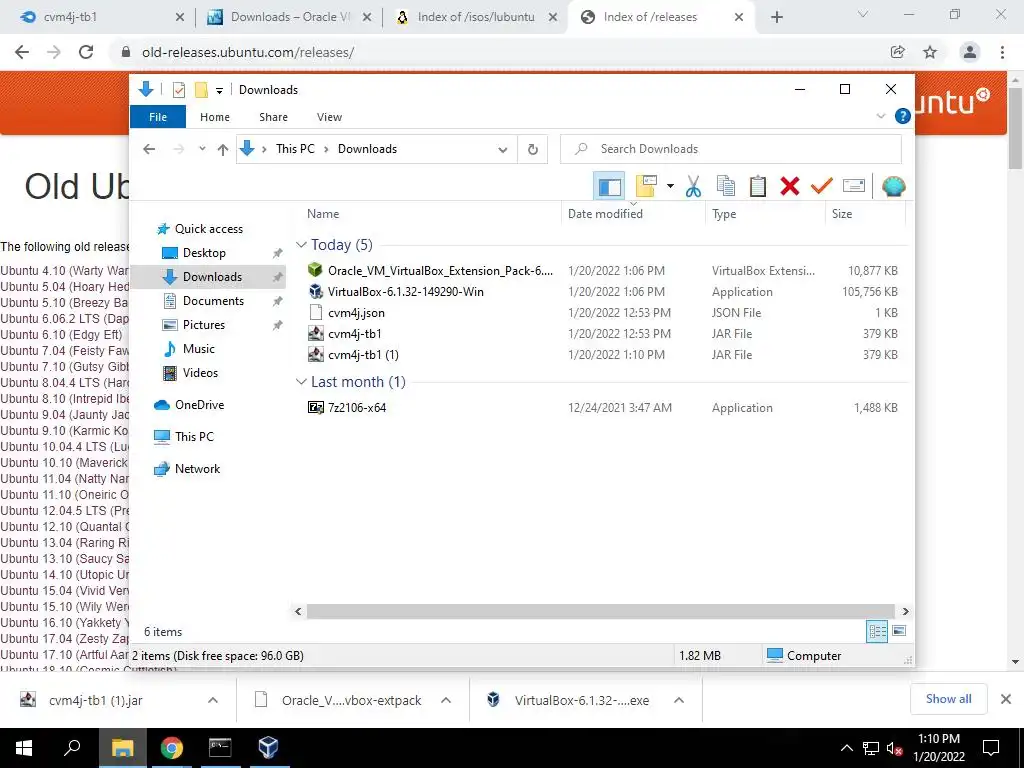Open options for cvm4j-tb1 (1).jar download

[213, 700]
